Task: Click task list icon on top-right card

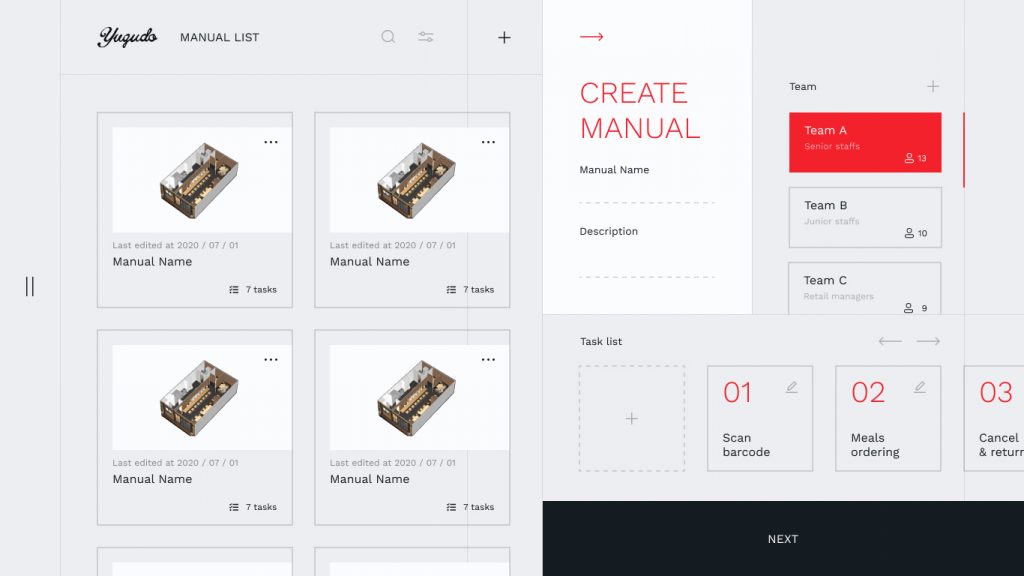Action: coord(451,289)
